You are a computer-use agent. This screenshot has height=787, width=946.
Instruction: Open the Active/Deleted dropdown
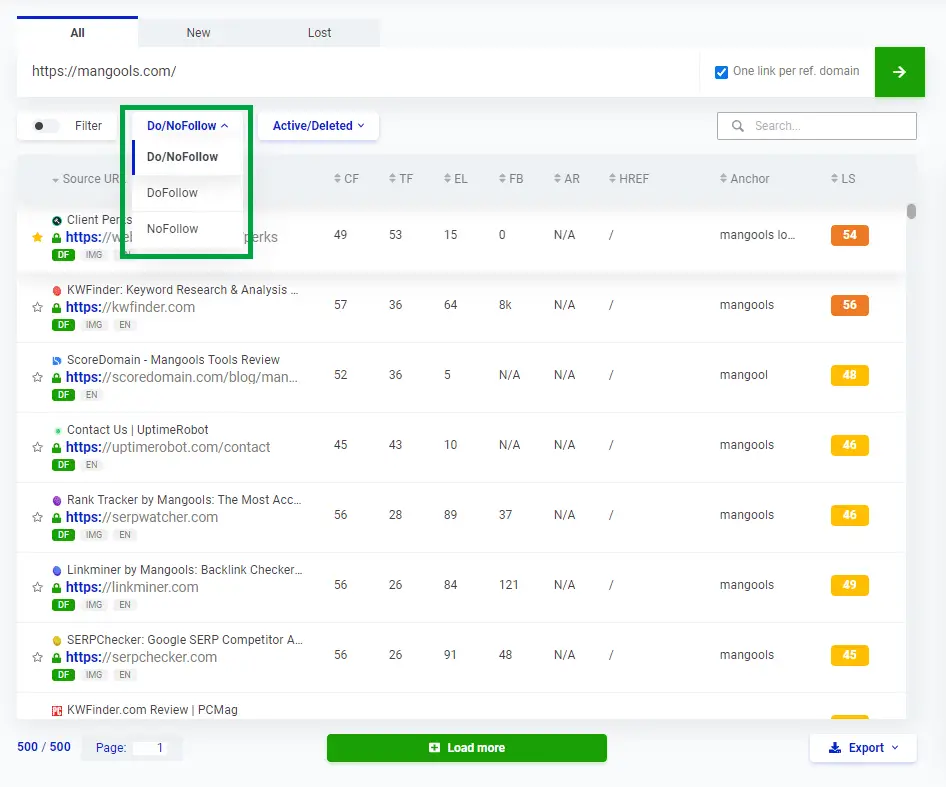318,126
